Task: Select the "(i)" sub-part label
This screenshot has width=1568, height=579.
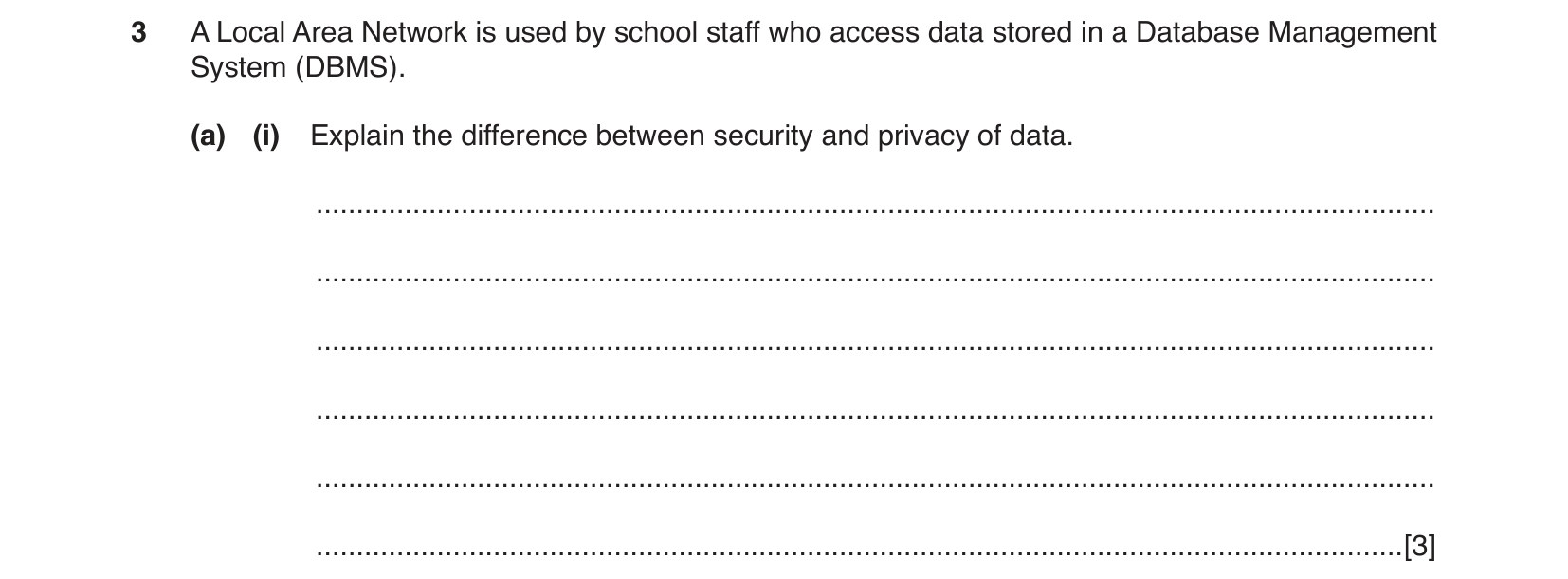Action: pyautogui.click(x=266, y=136)
